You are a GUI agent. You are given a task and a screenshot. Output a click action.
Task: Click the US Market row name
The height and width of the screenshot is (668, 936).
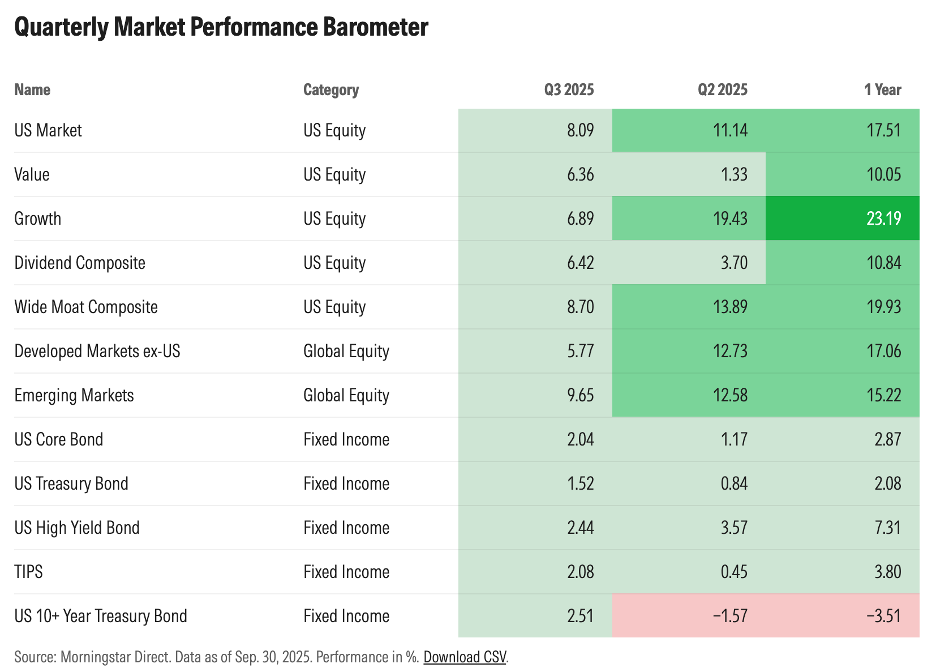tap(48, 131)
